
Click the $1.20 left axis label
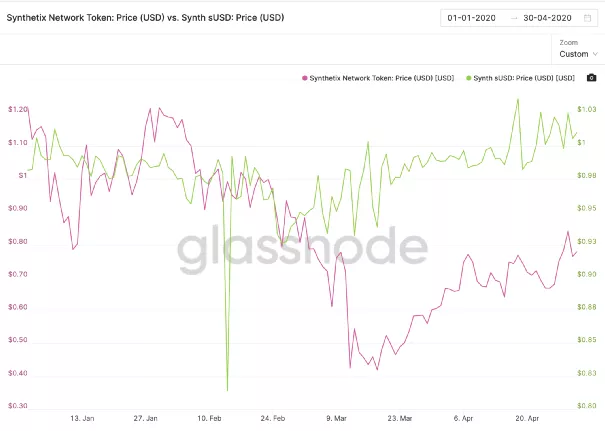[17, 109]
